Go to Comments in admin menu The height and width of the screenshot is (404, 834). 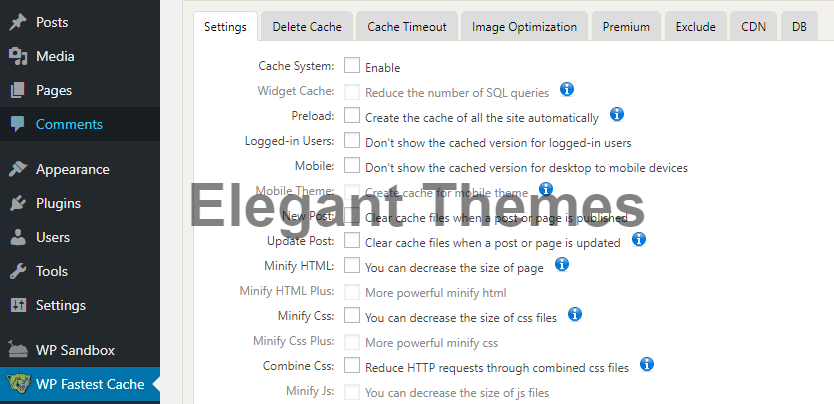coord(69,124)
